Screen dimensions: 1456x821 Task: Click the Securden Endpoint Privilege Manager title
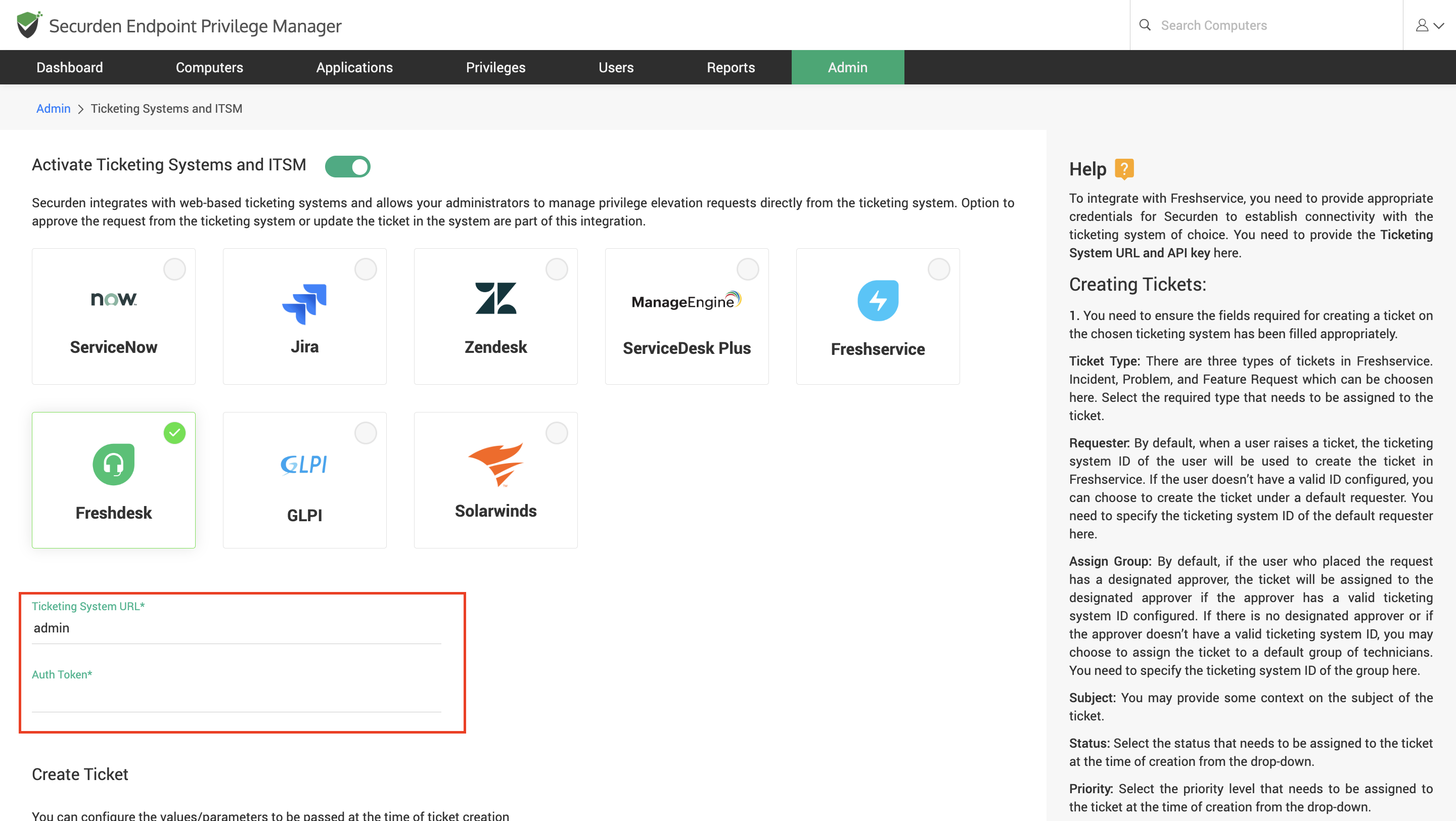click(x=195, y=26)
